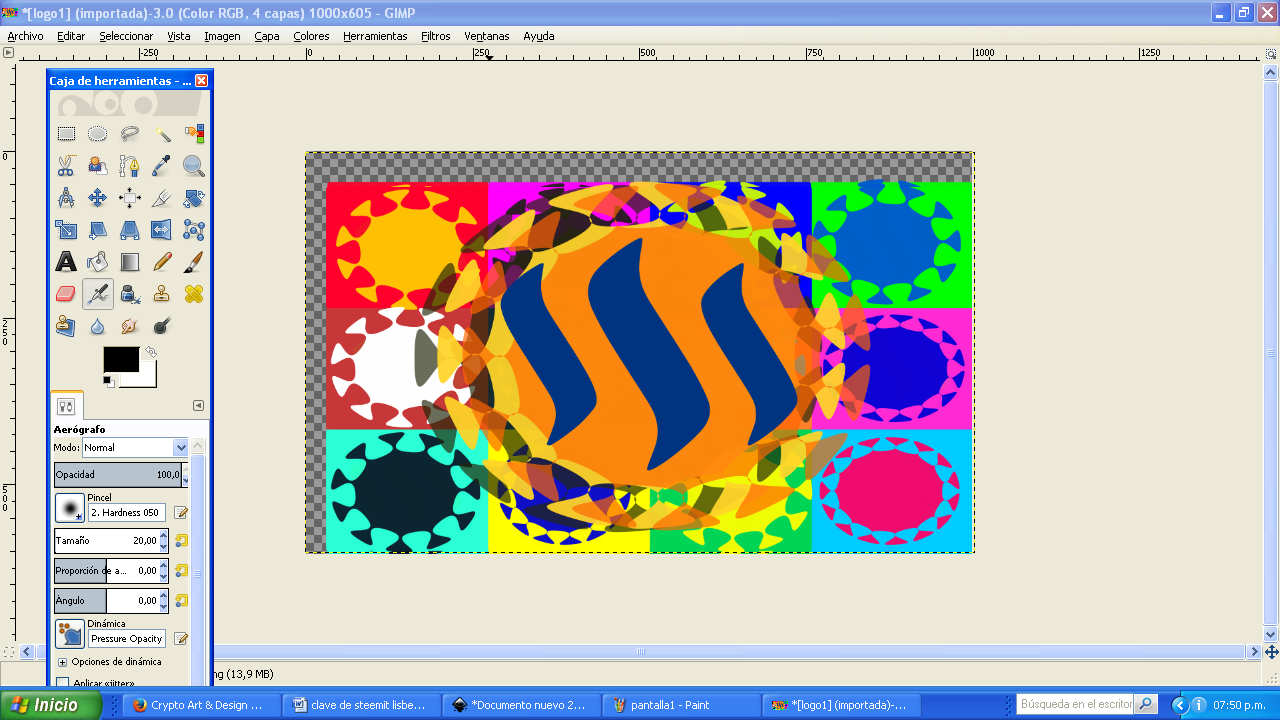Viewport: 1280px width, 720px height.
Task: Select the Paths tool
Action: click(x=129, y=165)
